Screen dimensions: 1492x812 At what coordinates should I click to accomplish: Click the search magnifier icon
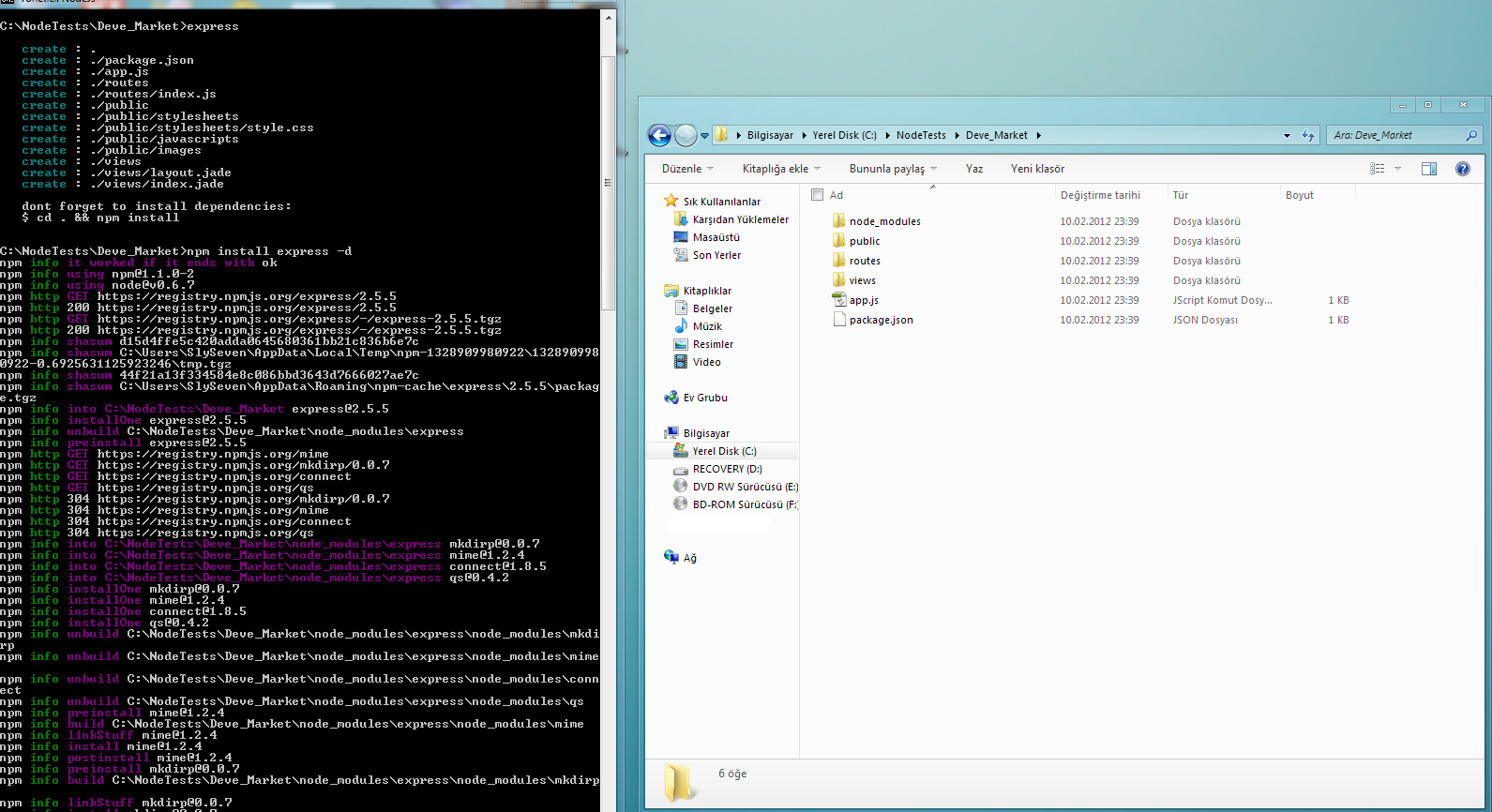[1471, 136]
